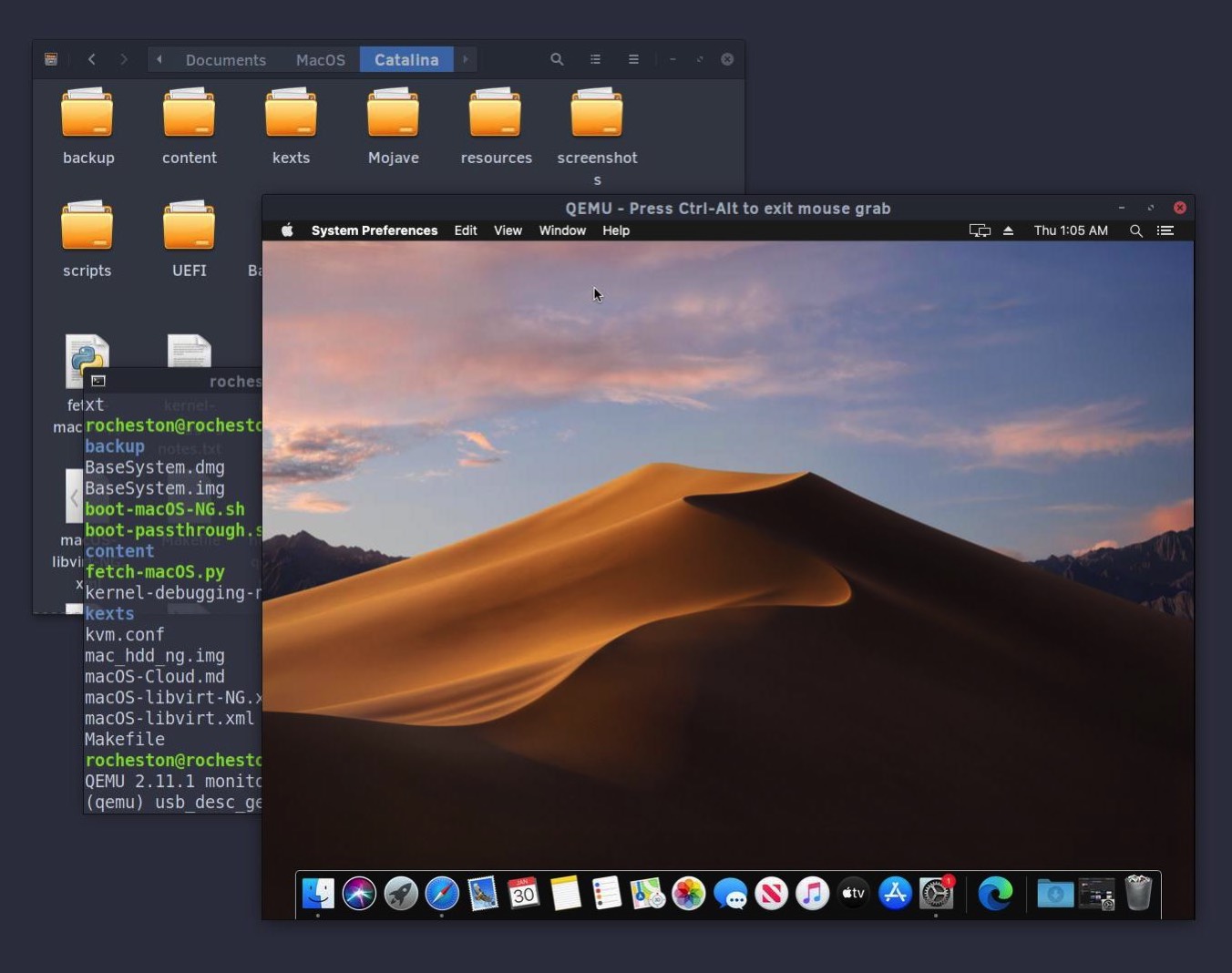Expand path bar left arrow

[159, 59]
